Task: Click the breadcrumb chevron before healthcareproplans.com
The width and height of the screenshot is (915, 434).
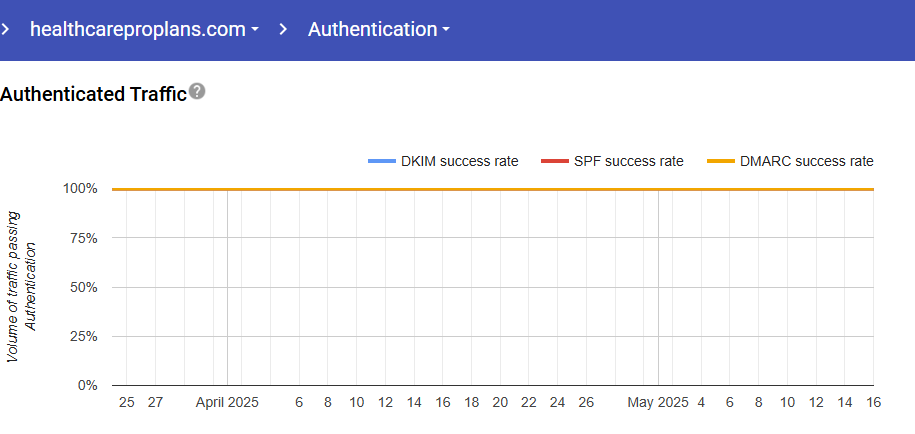Action: click(7, 29)
